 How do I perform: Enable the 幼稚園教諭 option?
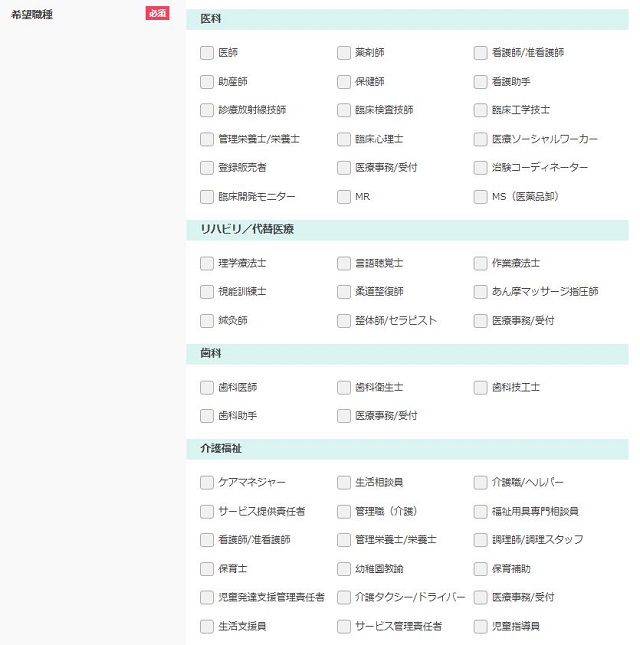343,569
